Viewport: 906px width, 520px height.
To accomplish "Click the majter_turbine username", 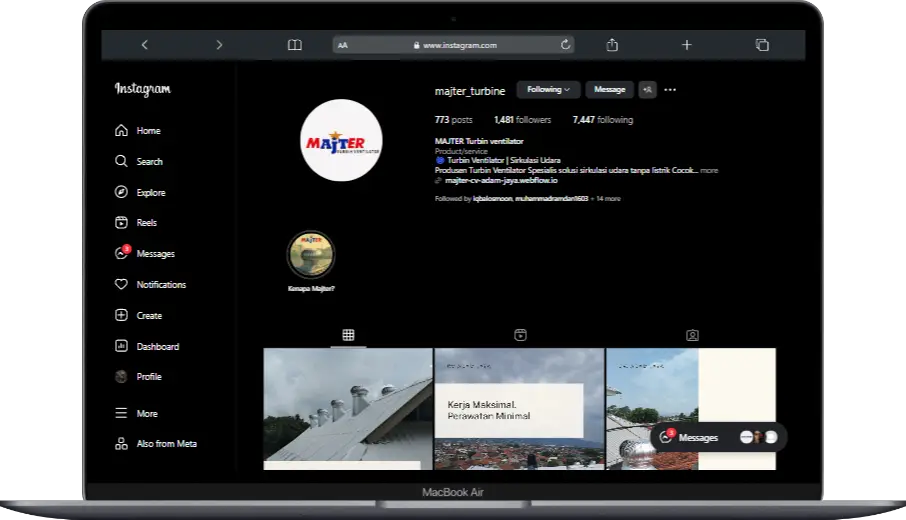I will tap(470, 91).
